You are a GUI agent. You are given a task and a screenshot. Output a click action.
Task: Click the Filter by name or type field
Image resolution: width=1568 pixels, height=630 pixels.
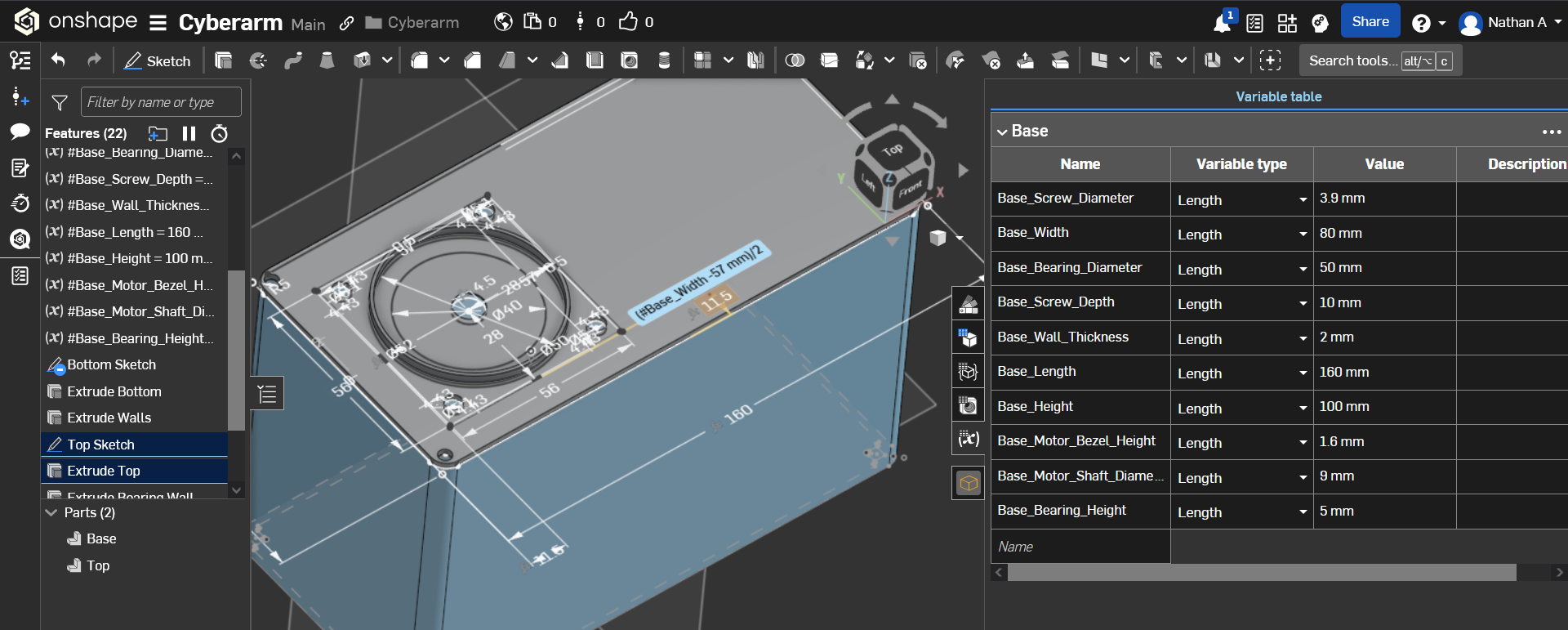tap(161, 102)
